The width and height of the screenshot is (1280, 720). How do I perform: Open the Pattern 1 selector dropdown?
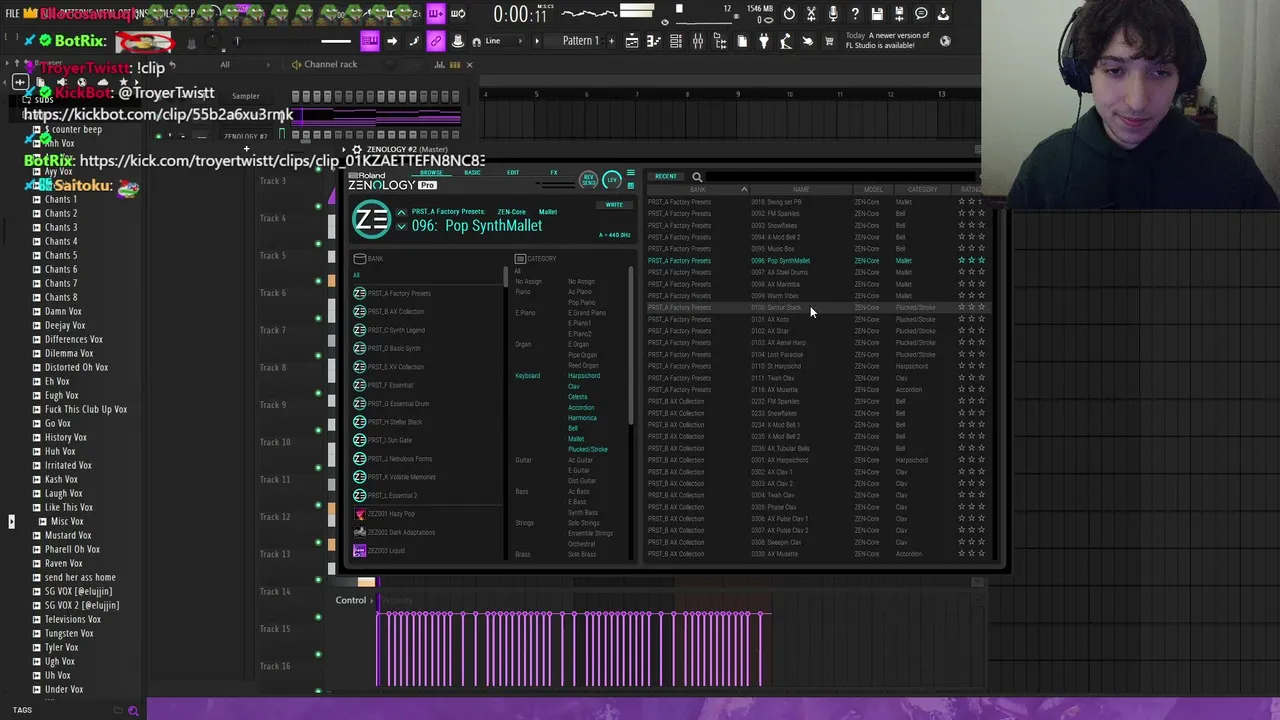coord(581,41)
